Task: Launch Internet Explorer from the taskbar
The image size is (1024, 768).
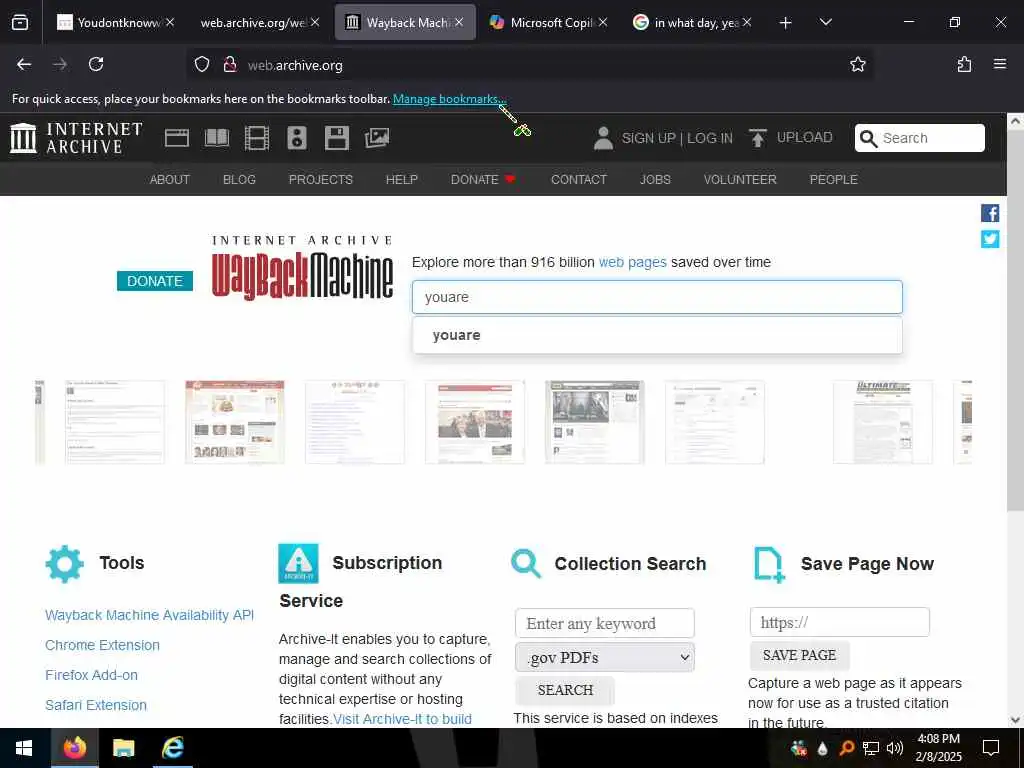Action: click(x=172, y=748)
